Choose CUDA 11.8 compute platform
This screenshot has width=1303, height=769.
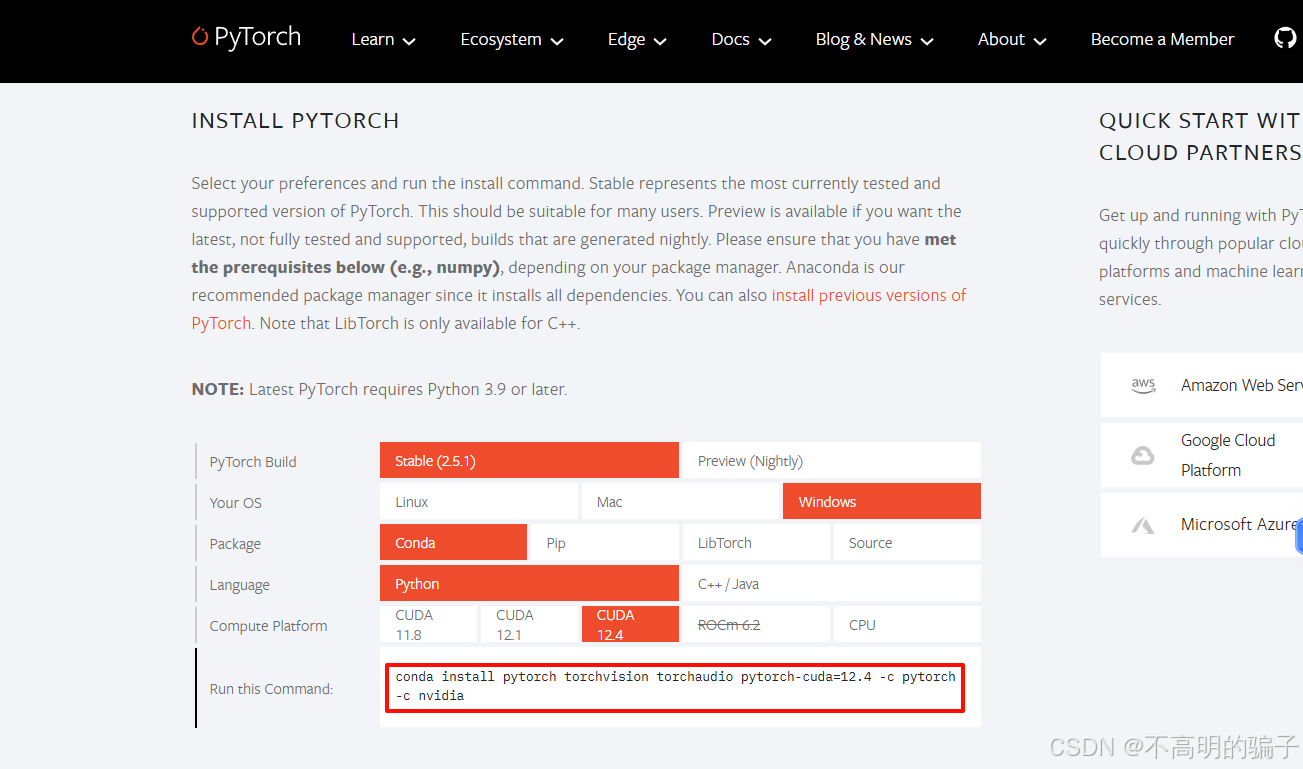pyautogui.click(x=428, y=624)
